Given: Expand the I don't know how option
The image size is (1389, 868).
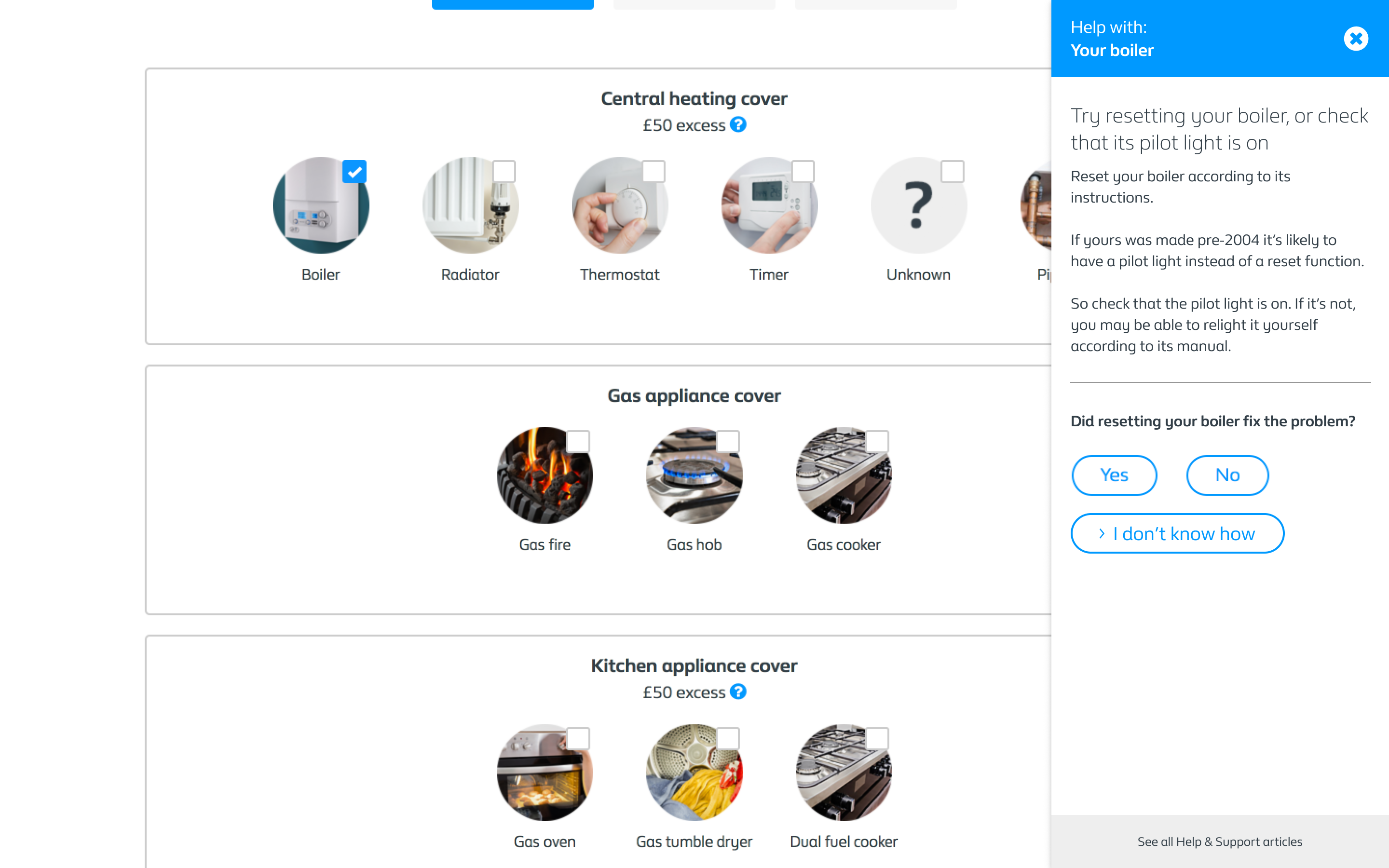Looking at the screenshot, I should [x=1177, y=533].
